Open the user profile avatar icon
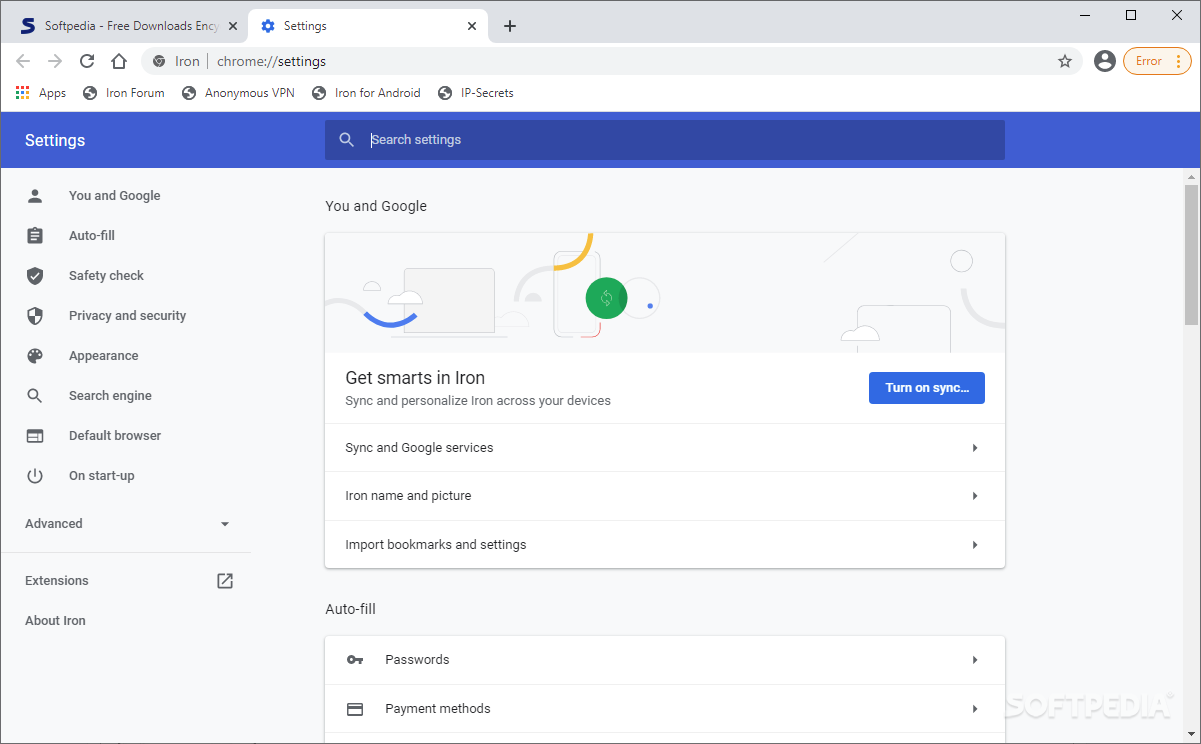The width and height of the screenshot is (1201, 744). (x=1105, y=61)
